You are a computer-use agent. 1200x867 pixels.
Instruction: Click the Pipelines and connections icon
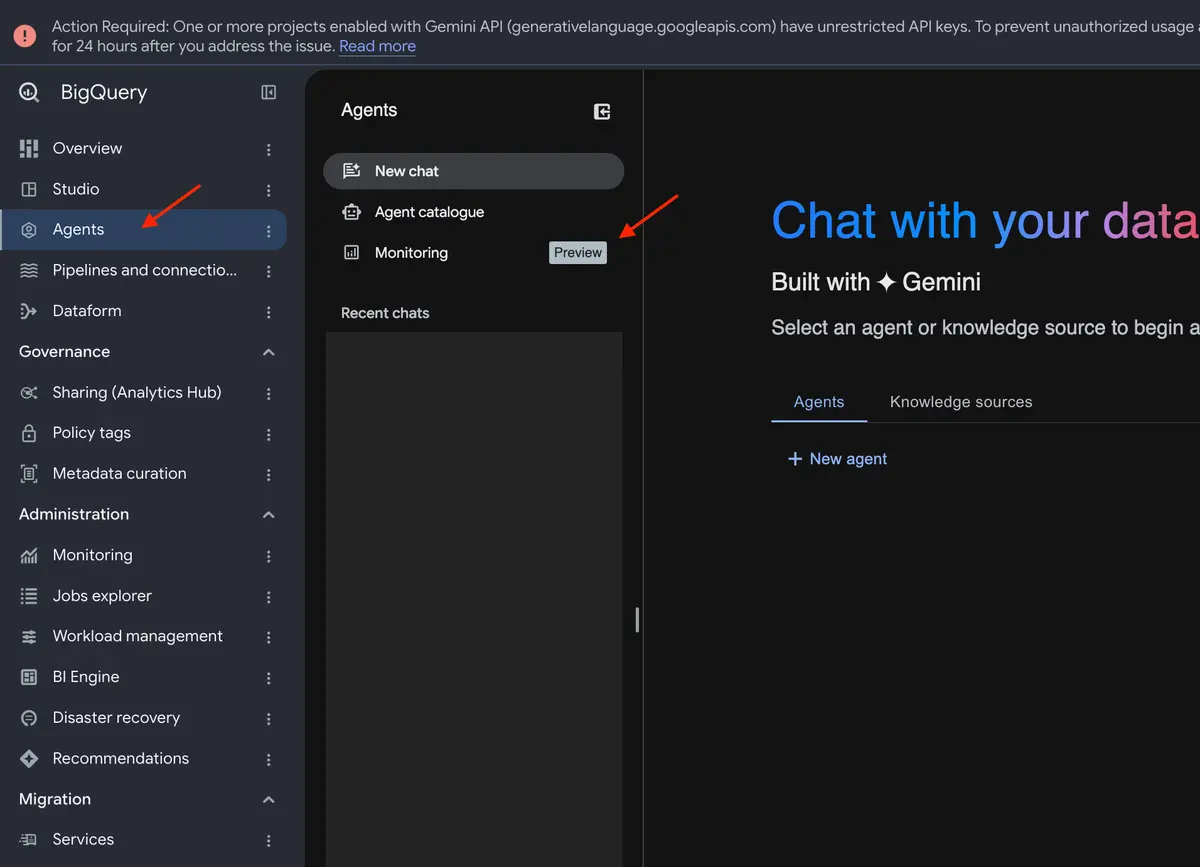tap(29, 270)
